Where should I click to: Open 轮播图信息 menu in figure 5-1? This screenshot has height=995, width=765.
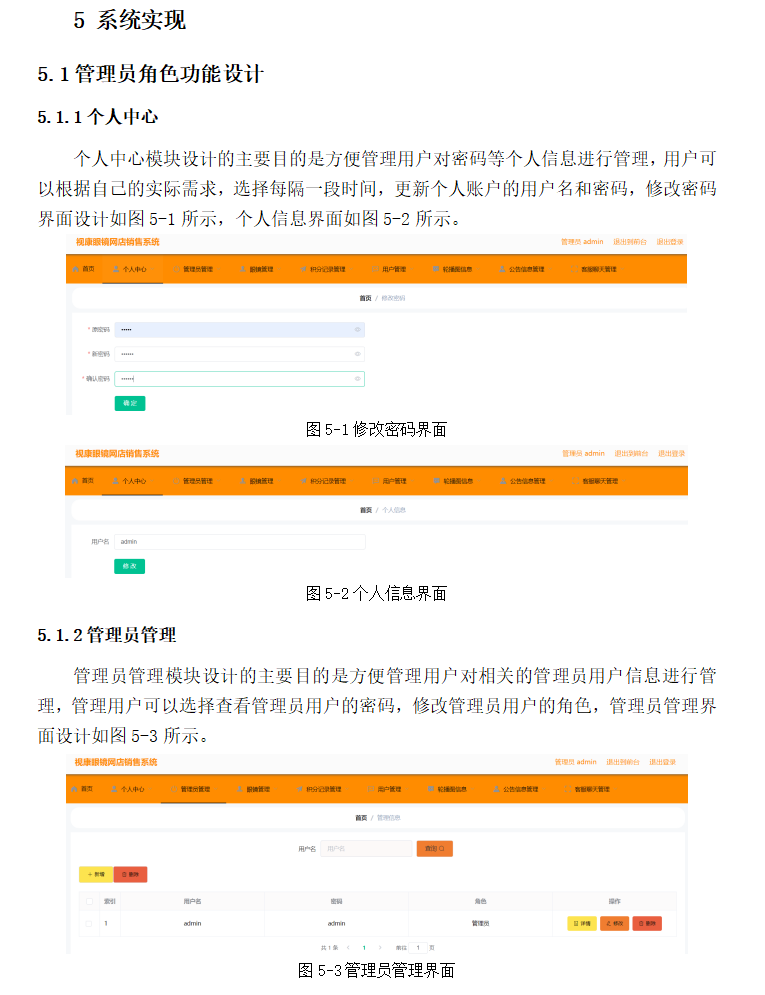pos(453,269)
